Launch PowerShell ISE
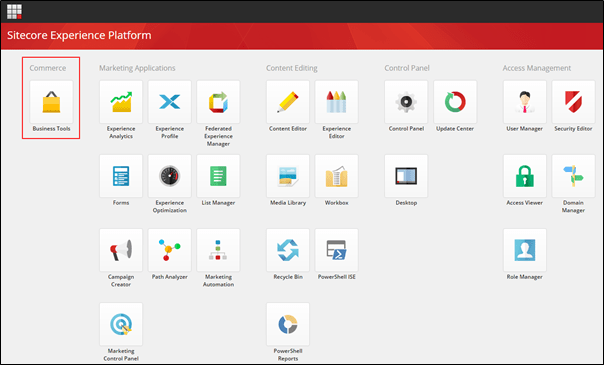 [x=336, y=250]
